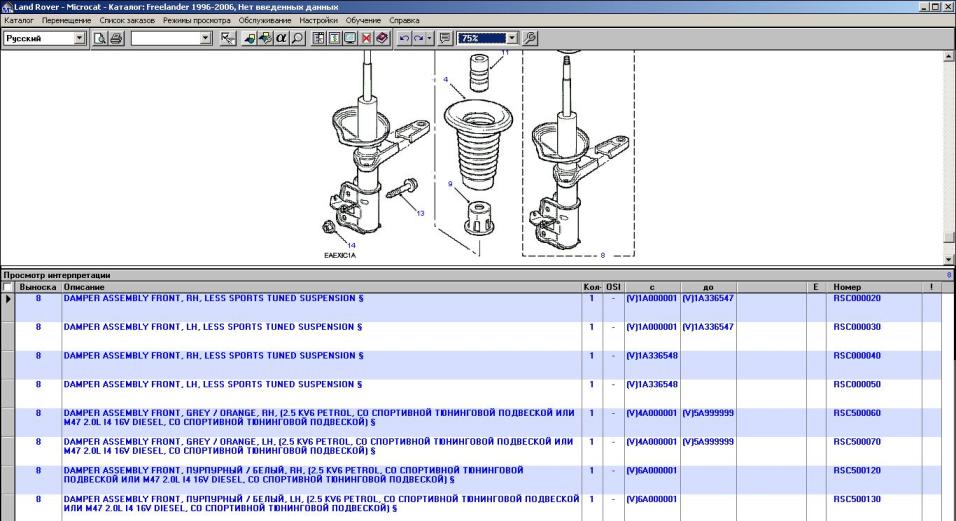Open the print preview tool

[99, 38]
